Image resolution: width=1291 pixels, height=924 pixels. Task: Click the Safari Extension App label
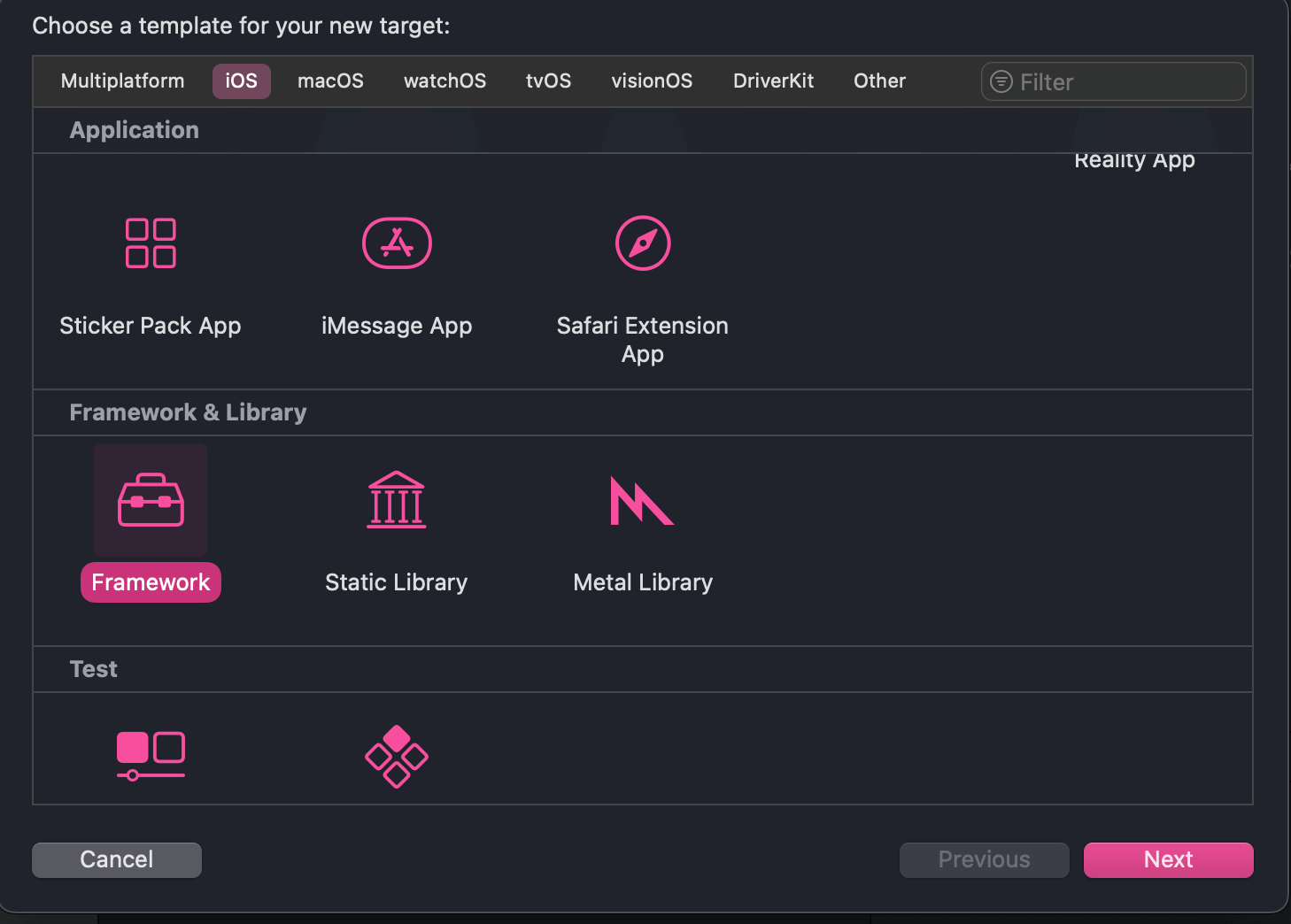[643, 340]
